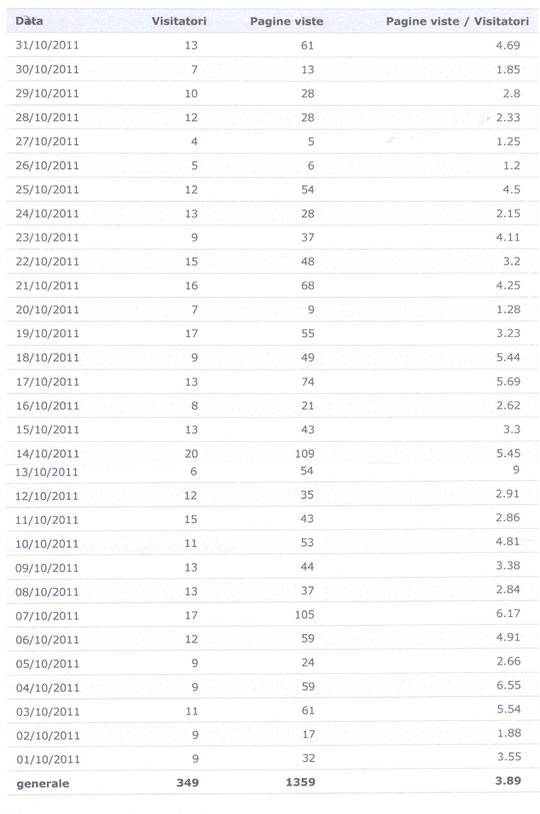Screen dimensions: 540x814
Task: Sort by the Visitatori column header
Action: coord(179,21)
